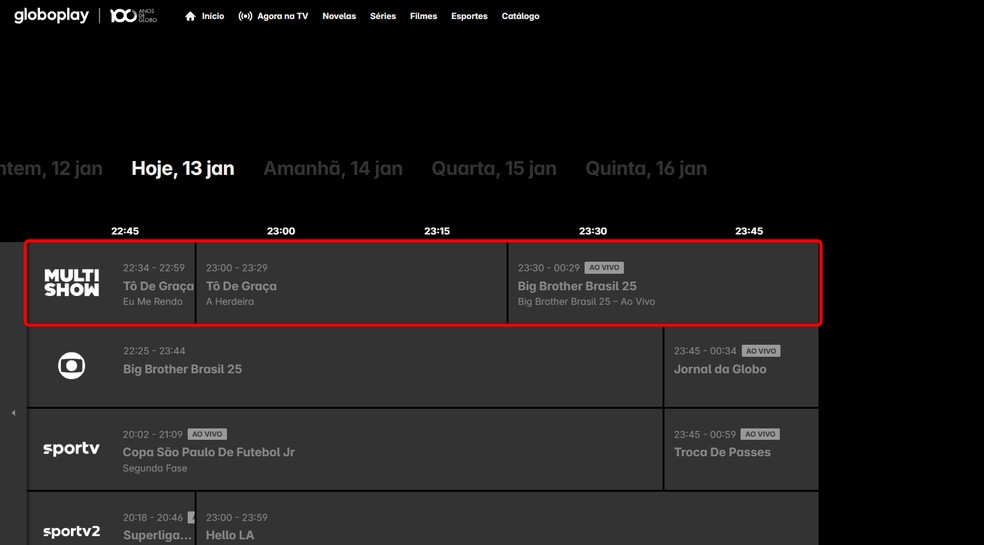Open the Esportes section
Viewport: 984px width, 545px height.
click(469, 16)
